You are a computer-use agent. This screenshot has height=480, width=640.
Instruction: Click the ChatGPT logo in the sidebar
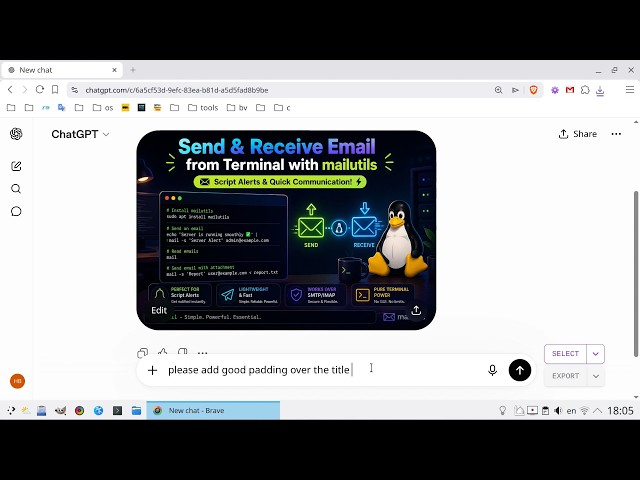point(16,134)
